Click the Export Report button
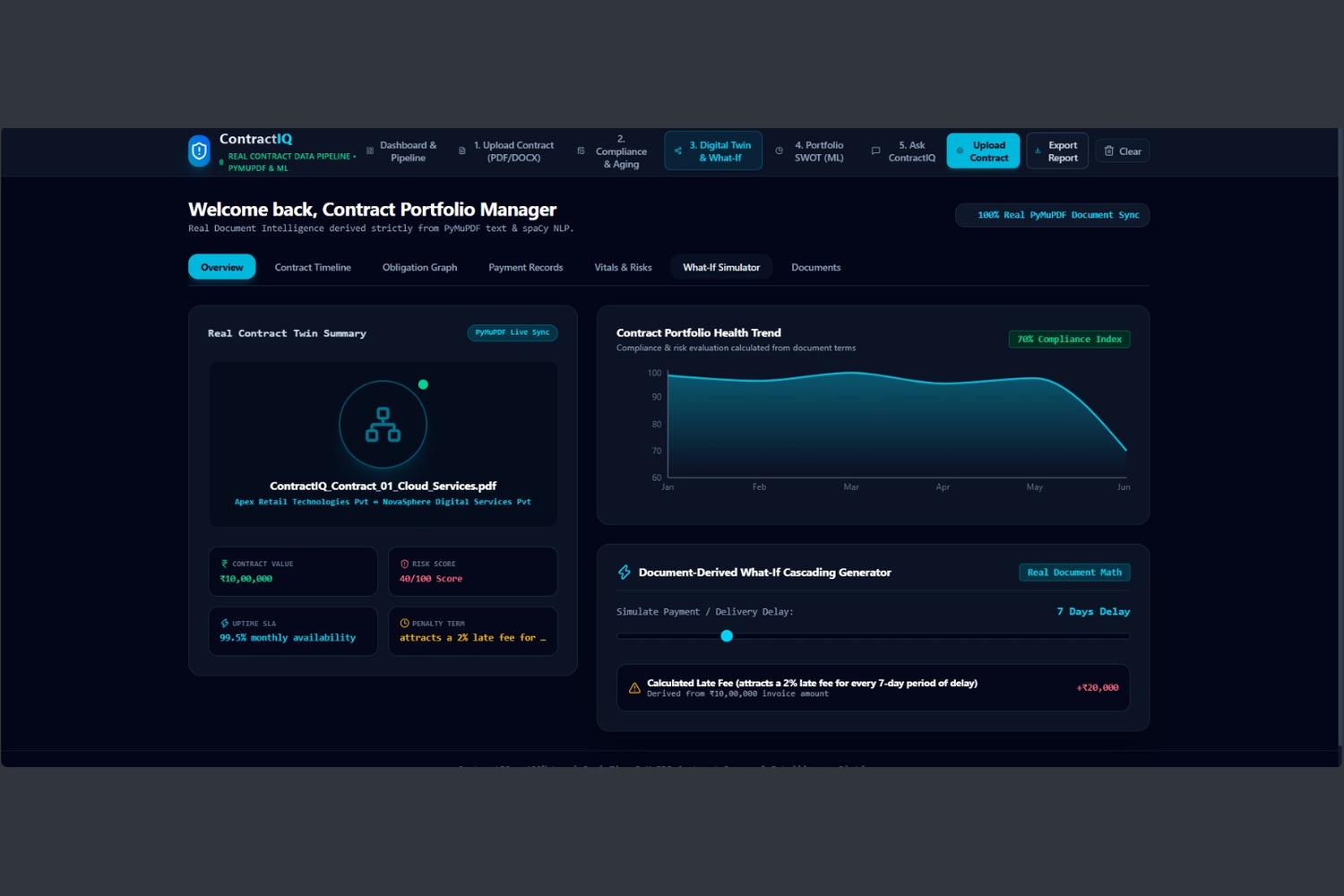The height and width of the screenshot is (896, 1344). pos(1057,151)
